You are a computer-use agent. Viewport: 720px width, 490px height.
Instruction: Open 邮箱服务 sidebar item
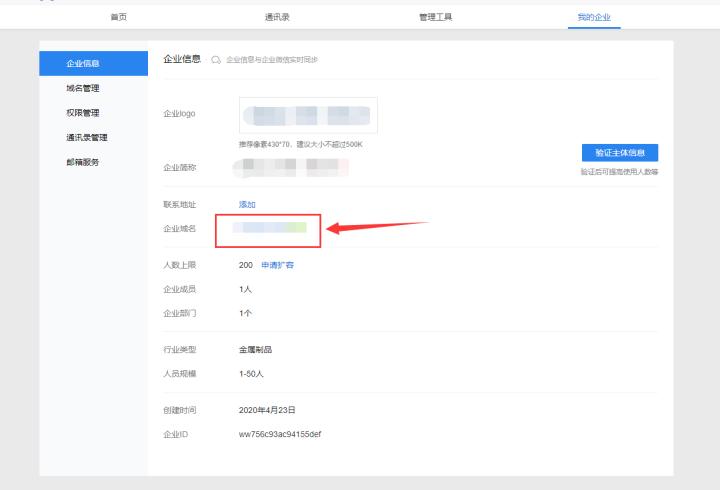pyautogui.click(x=83, y=162)
